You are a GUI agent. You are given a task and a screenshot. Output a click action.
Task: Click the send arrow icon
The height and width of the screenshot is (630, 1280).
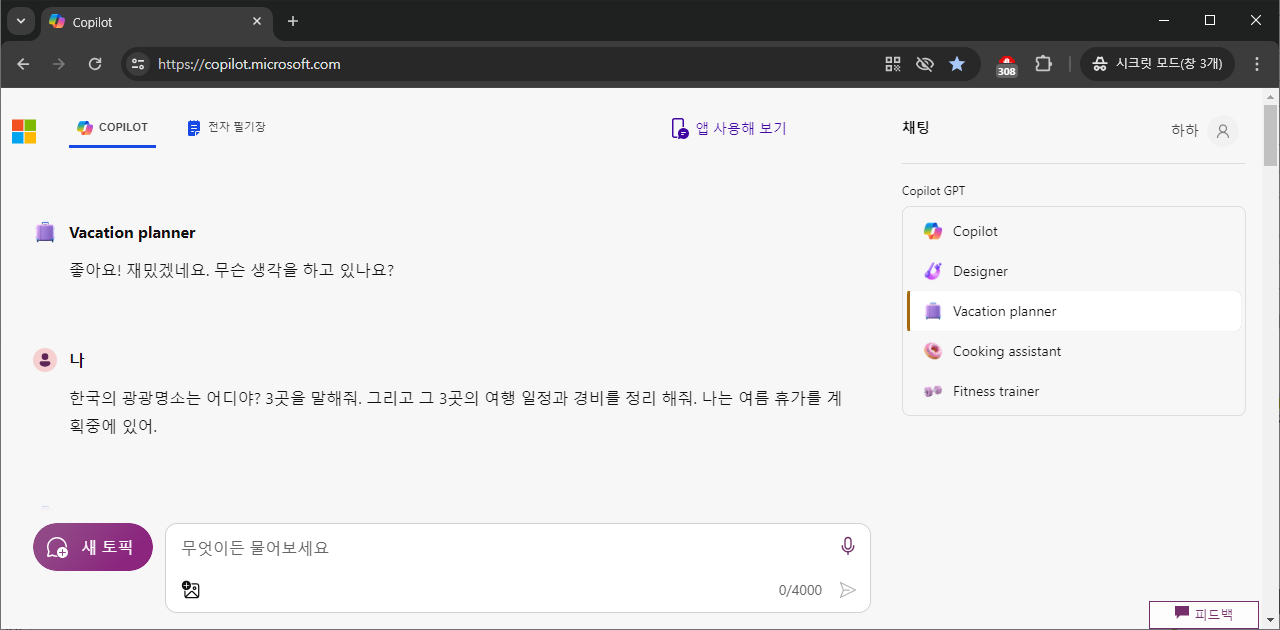pyautogui.click(x=848, y=590)
